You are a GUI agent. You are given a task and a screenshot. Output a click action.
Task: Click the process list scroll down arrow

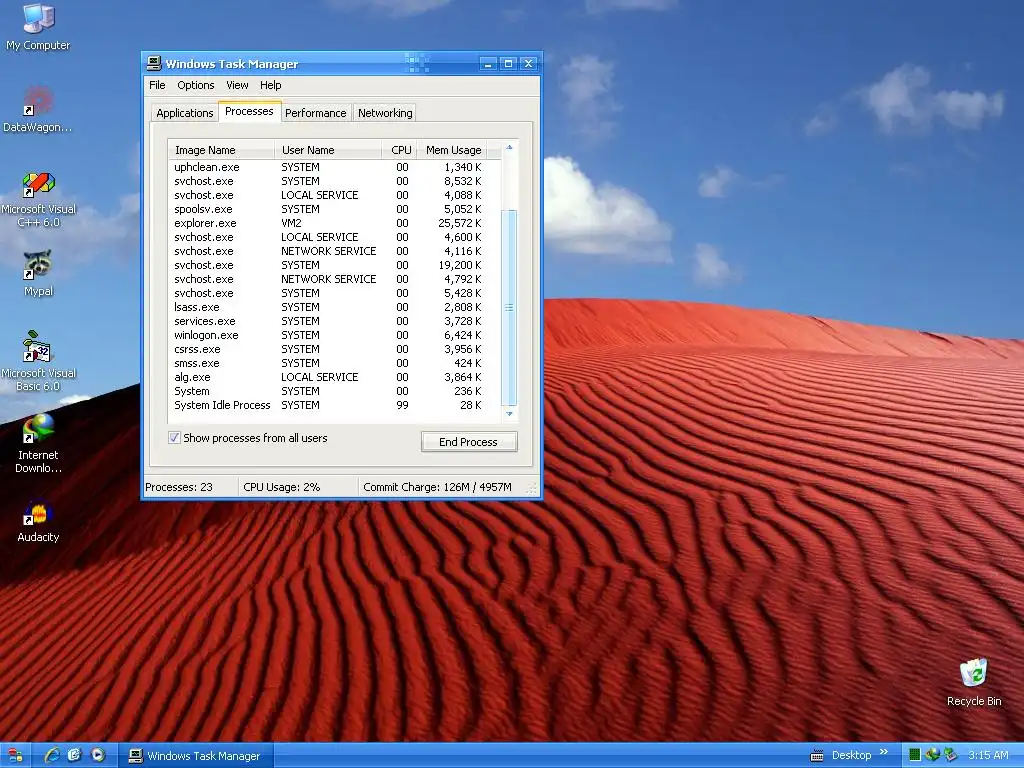pyautogui.click(x=509, y=413)
